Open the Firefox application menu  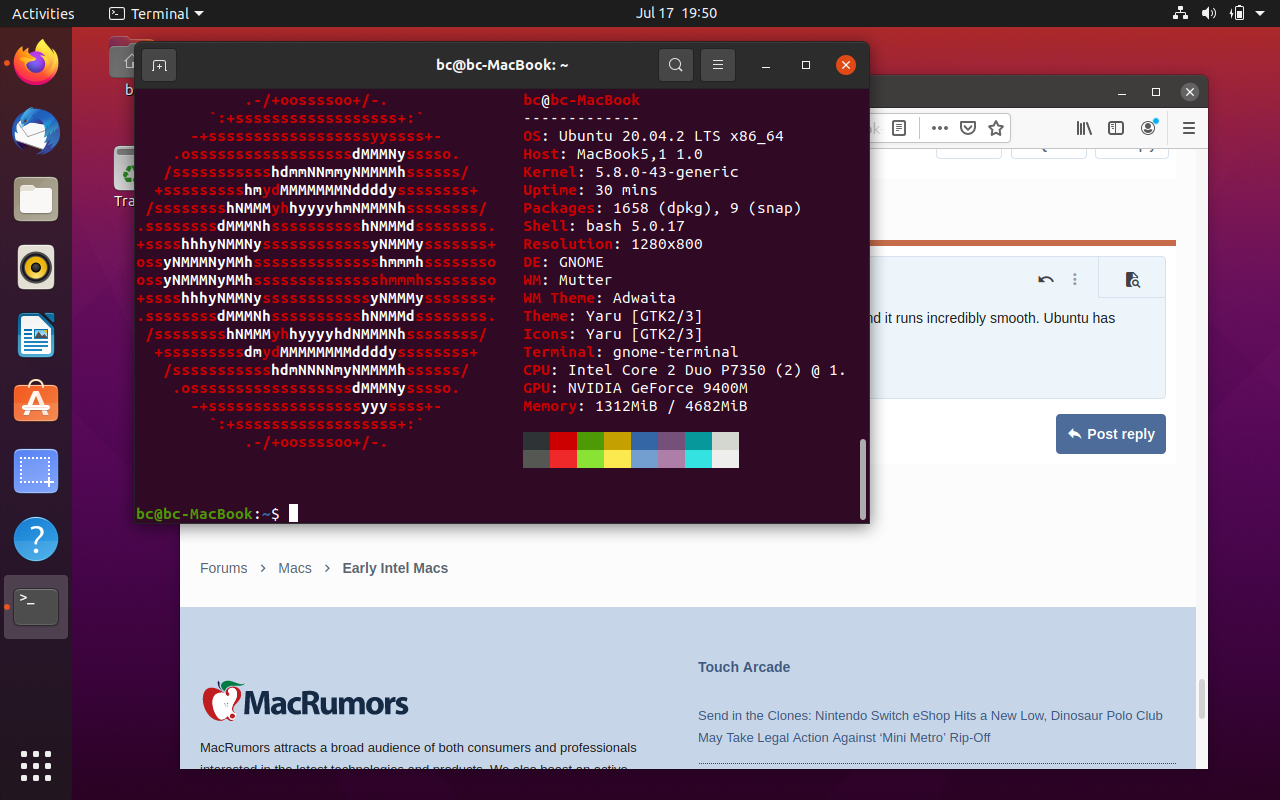[x=1189, y=128]
